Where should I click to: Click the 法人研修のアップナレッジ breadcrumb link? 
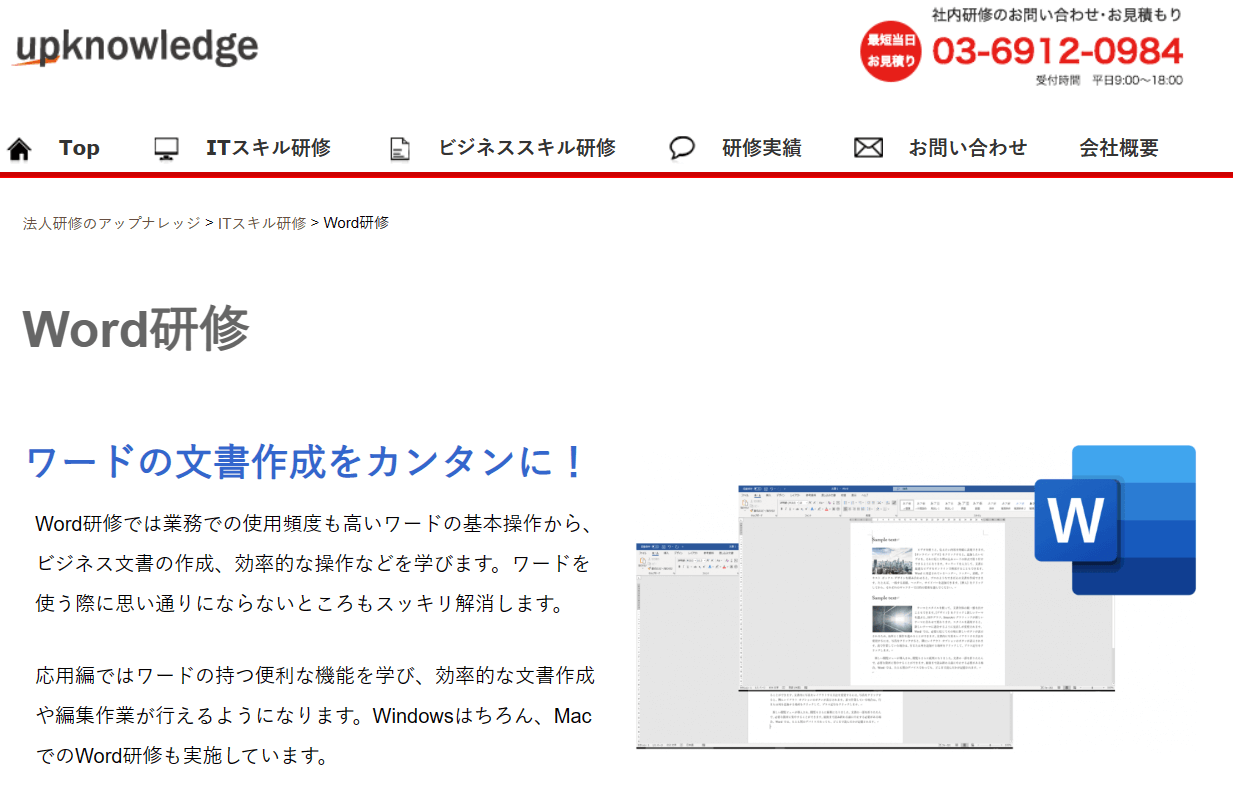click(x=112, y=223)
